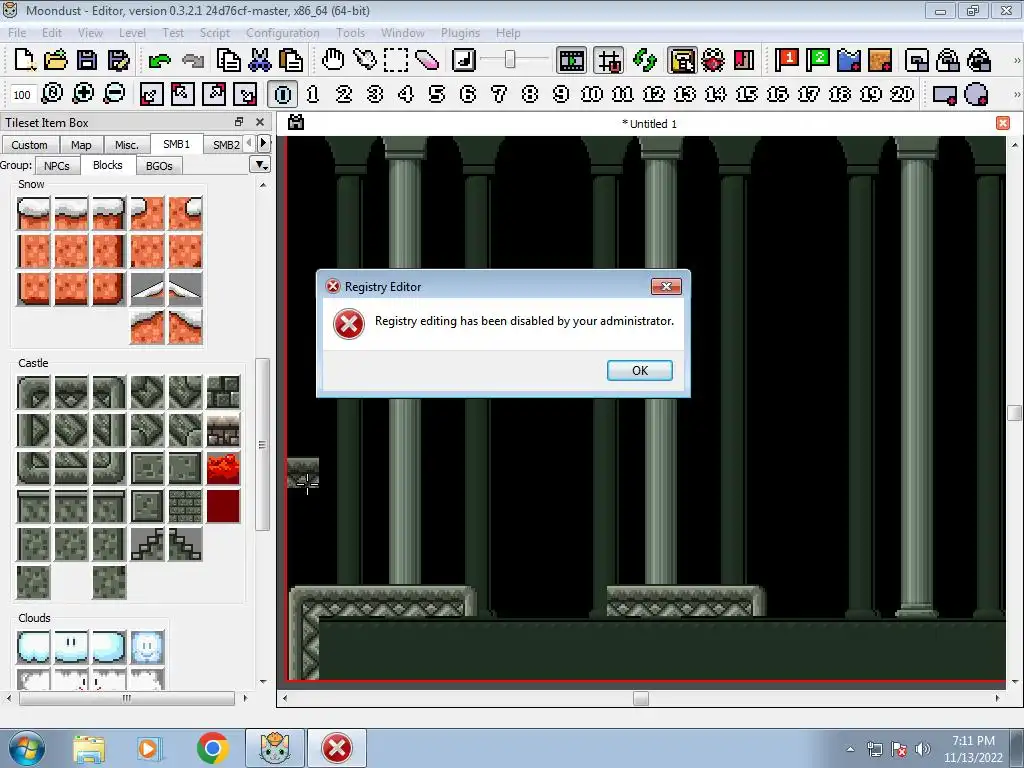Click the dark padlock lock icon

click(980, 60)
